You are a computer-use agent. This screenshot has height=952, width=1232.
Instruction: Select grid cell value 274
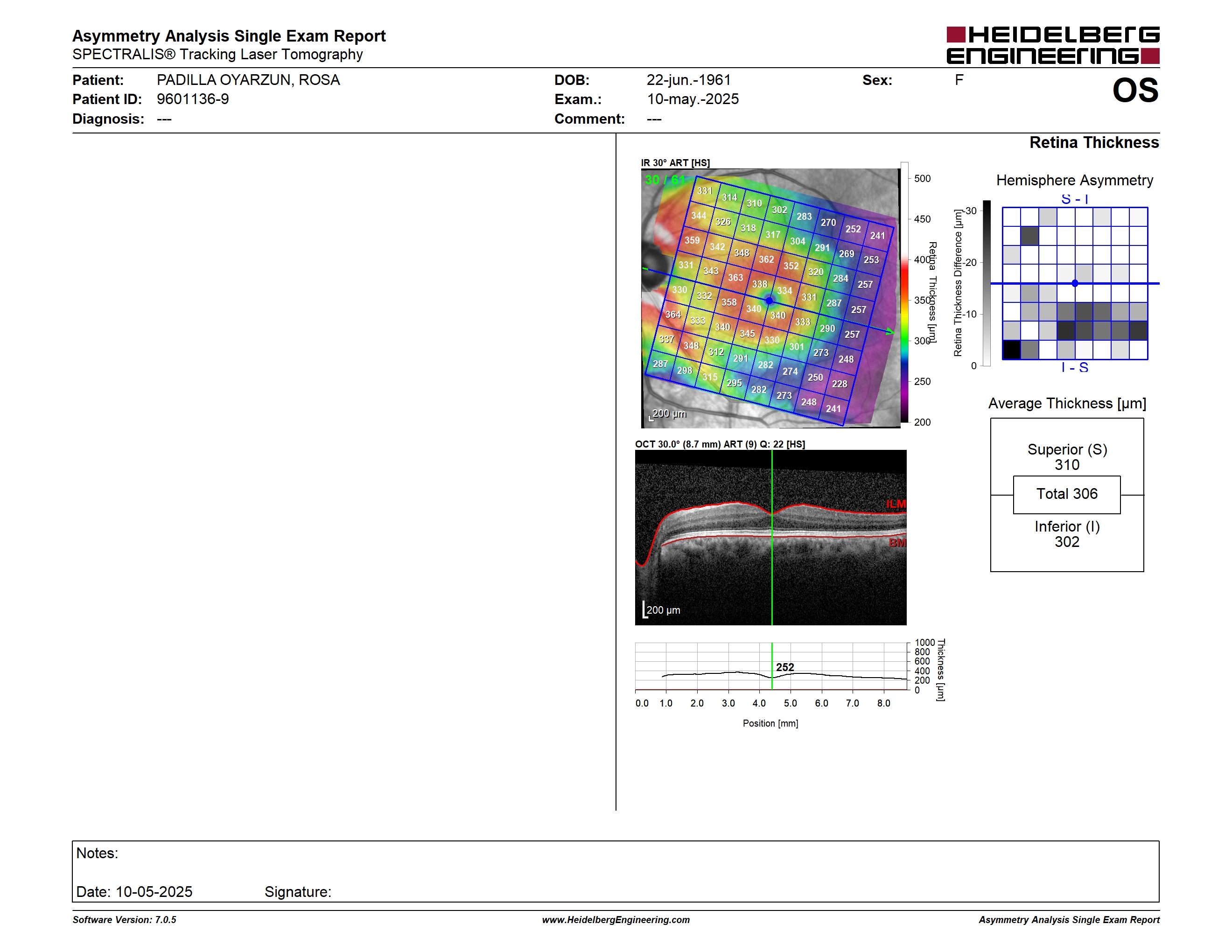coord(791,371)
